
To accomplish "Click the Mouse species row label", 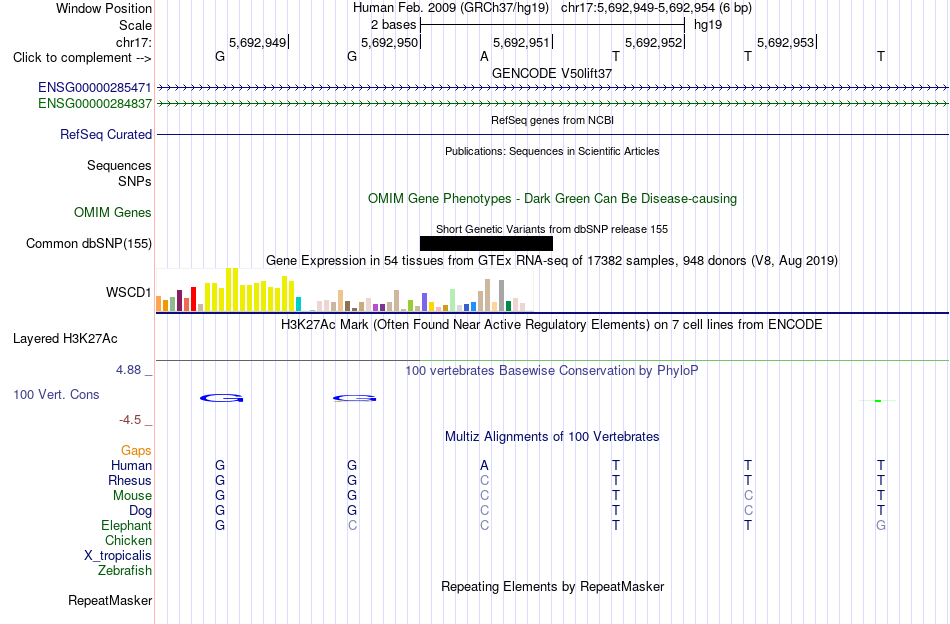I will [x=132, y=496].
